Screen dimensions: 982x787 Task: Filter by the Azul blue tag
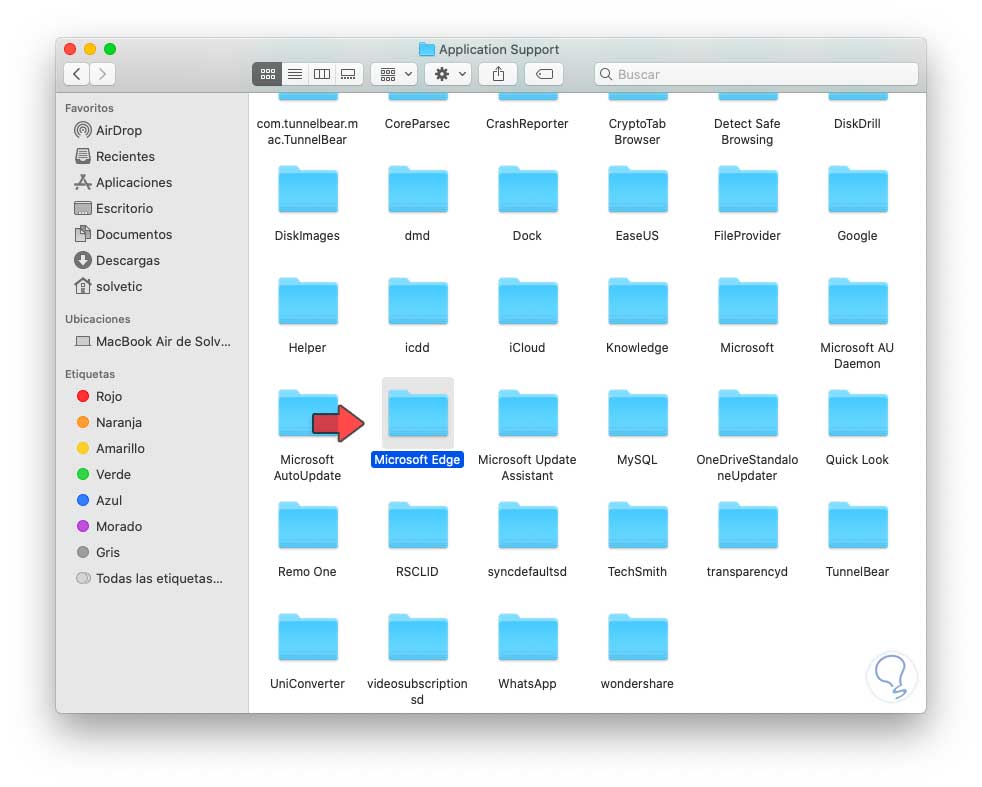[x=99, y=500]
